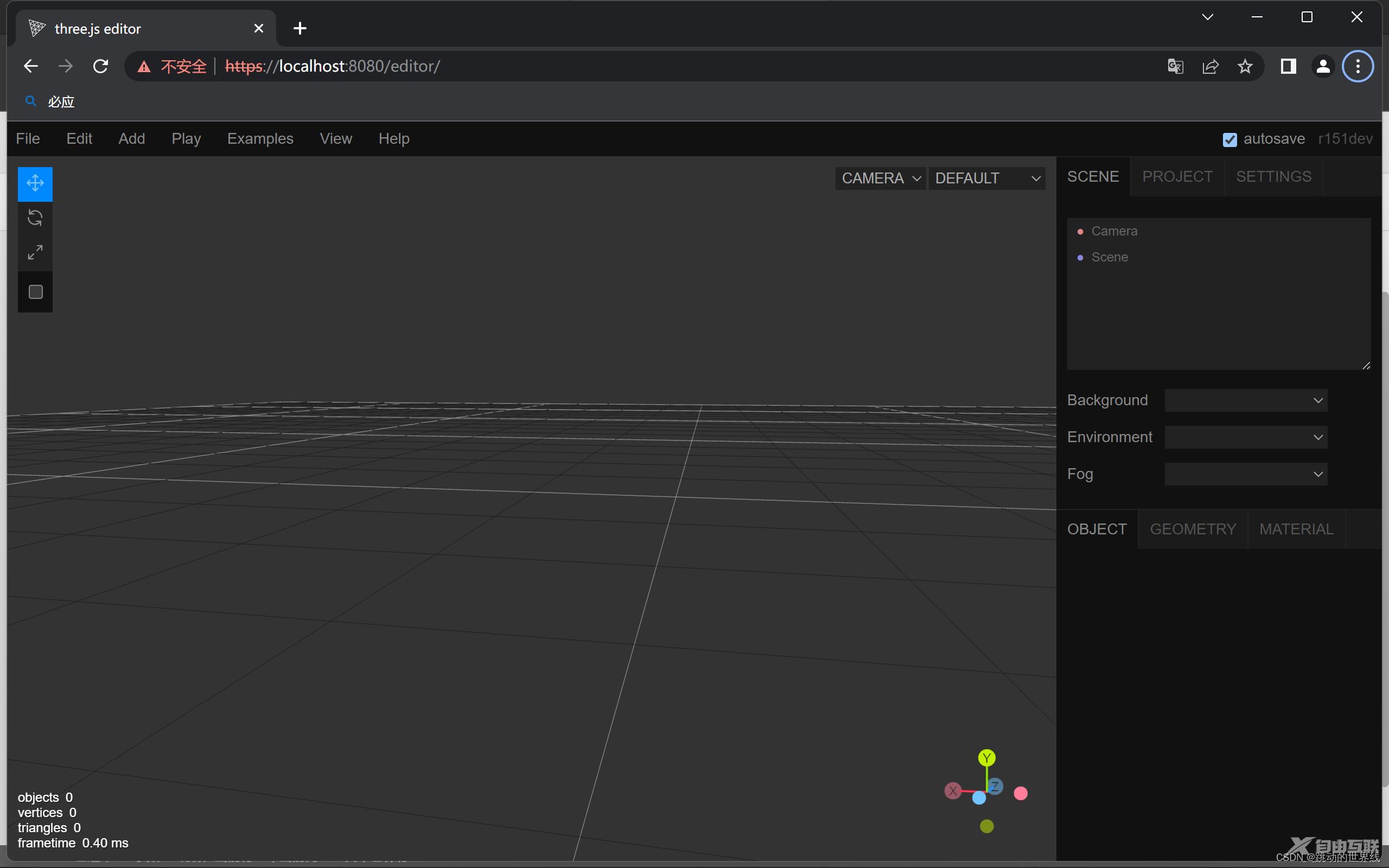Expand the CAMERA dropdown selector

point(879,178)
